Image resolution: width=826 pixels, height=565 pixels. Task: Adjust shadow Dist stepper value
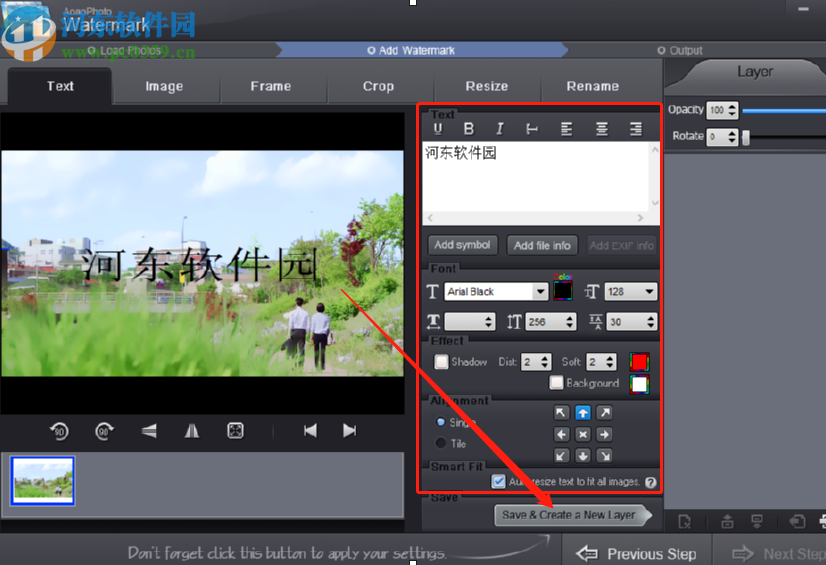545,362
